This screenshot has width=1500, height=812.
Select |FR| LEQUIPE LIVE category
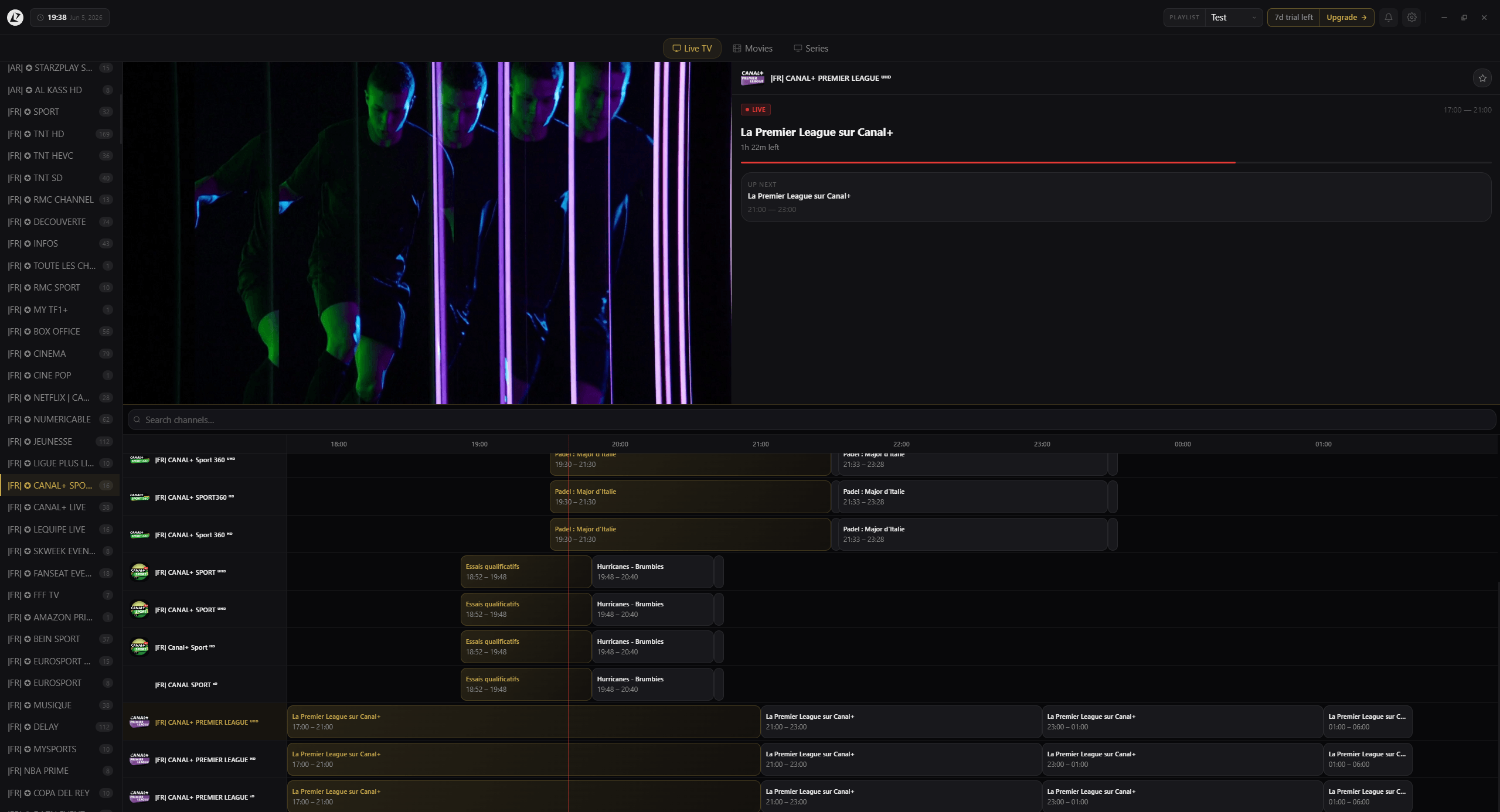60,530
